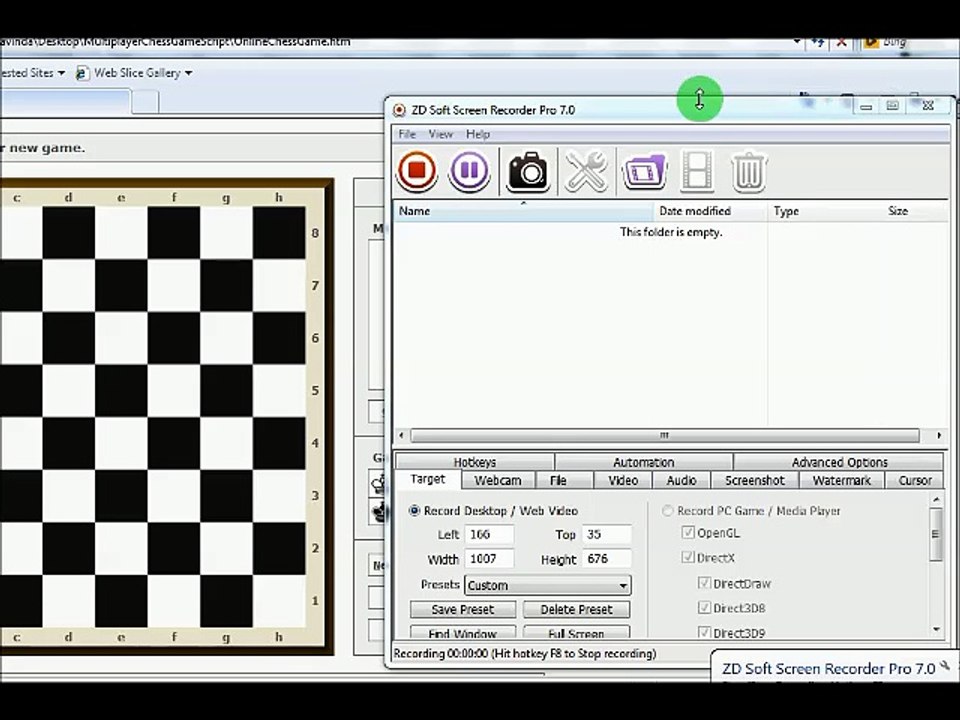
Task: Open the Presets Custom dropdown
Action: pos(547,585)
